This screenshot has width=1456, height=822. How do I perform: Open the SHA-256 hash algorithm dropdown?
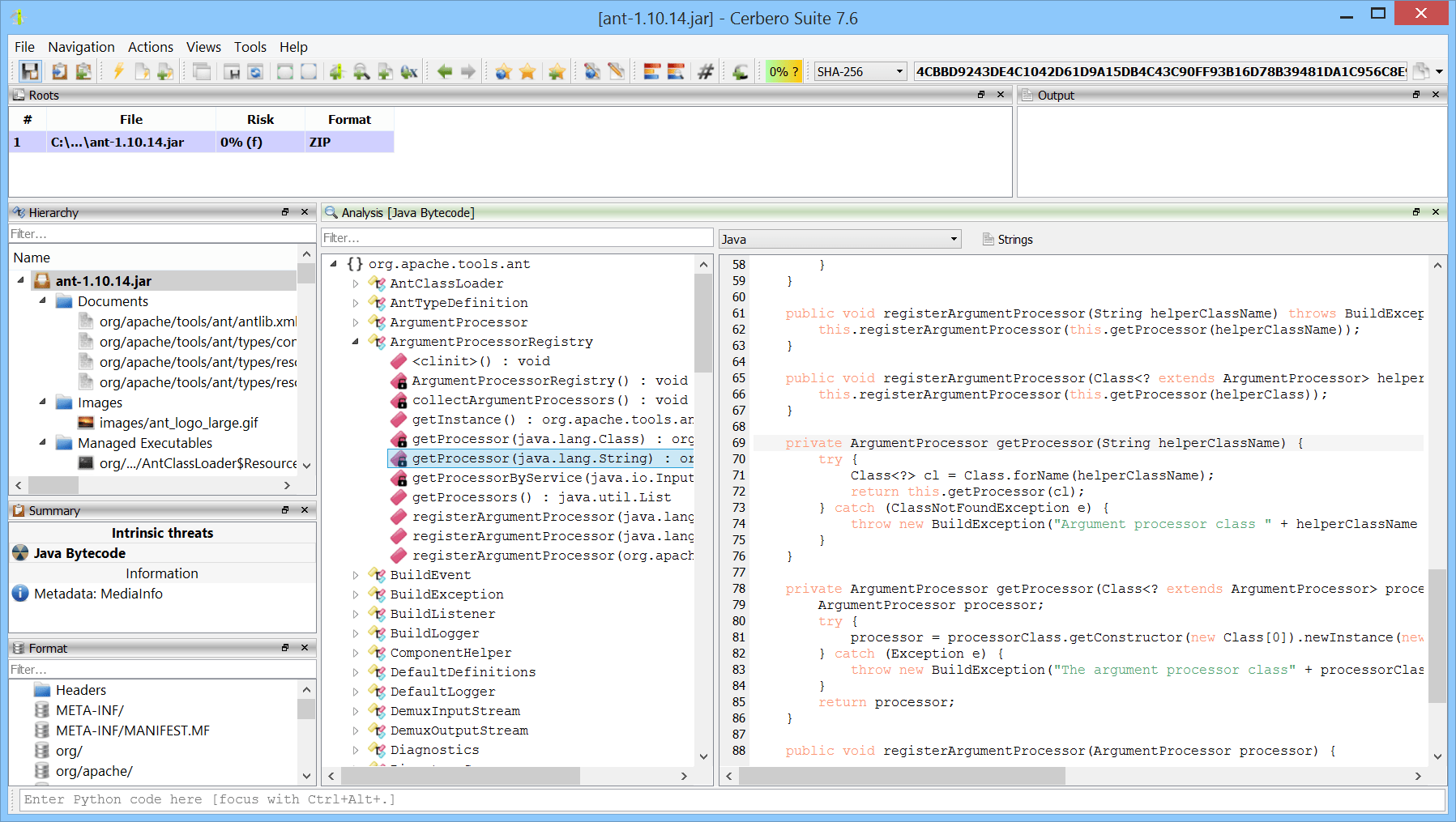(x=860, y=71)
